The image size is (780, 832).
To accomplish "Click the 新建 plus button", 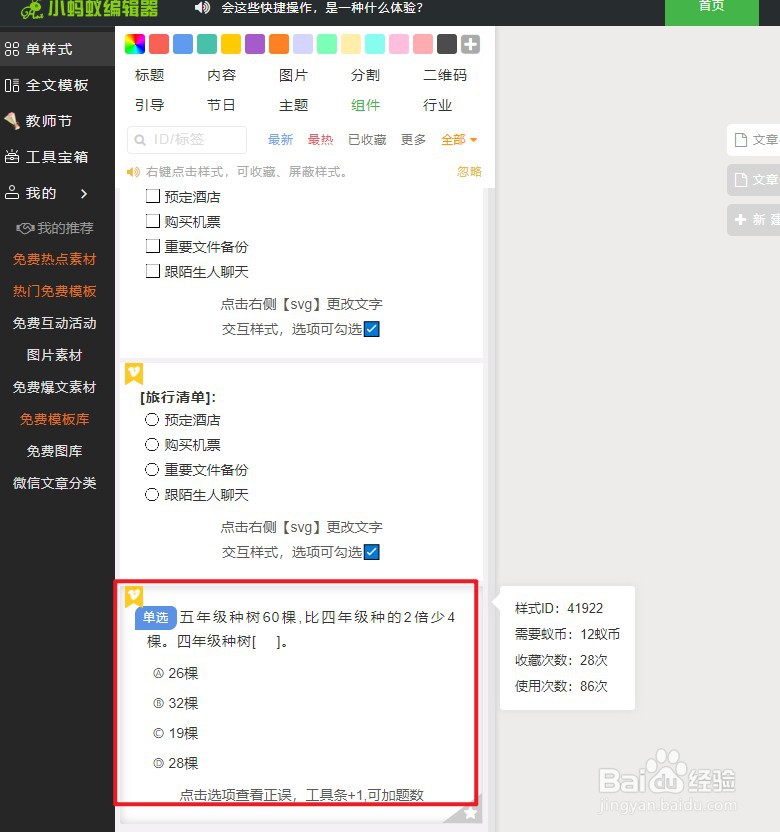I will coord(755,220).
